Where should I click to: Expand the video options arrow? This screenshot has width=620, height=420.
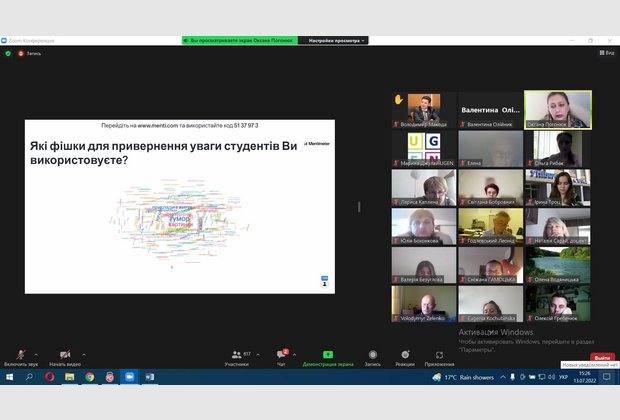click(84, 354)
